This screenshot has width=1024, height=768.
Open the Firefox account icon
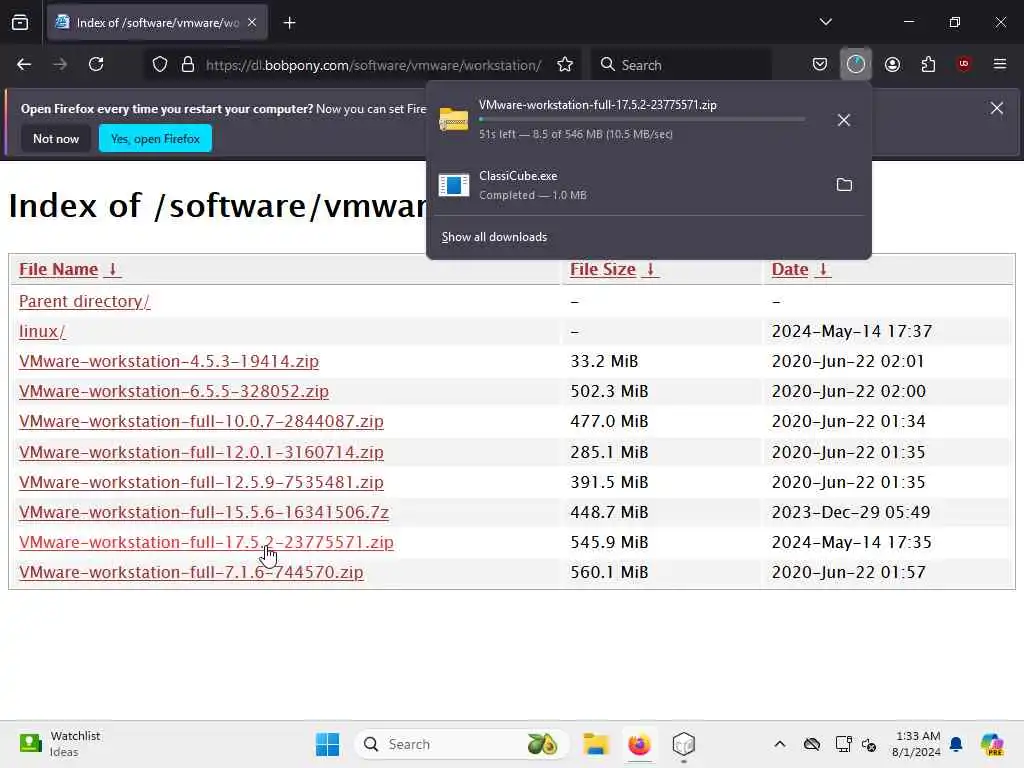click(x=892, y=64)
